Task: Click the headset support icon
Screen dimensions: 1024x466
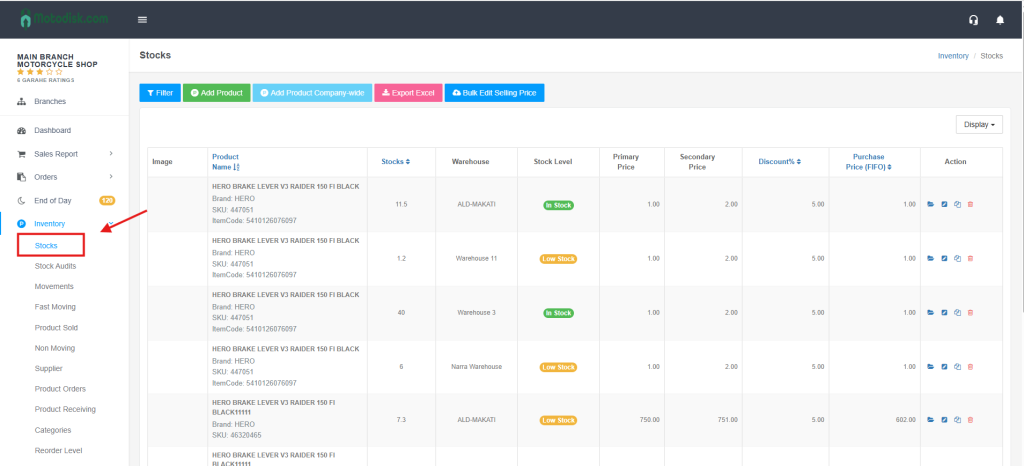Action: pos(973,20)
